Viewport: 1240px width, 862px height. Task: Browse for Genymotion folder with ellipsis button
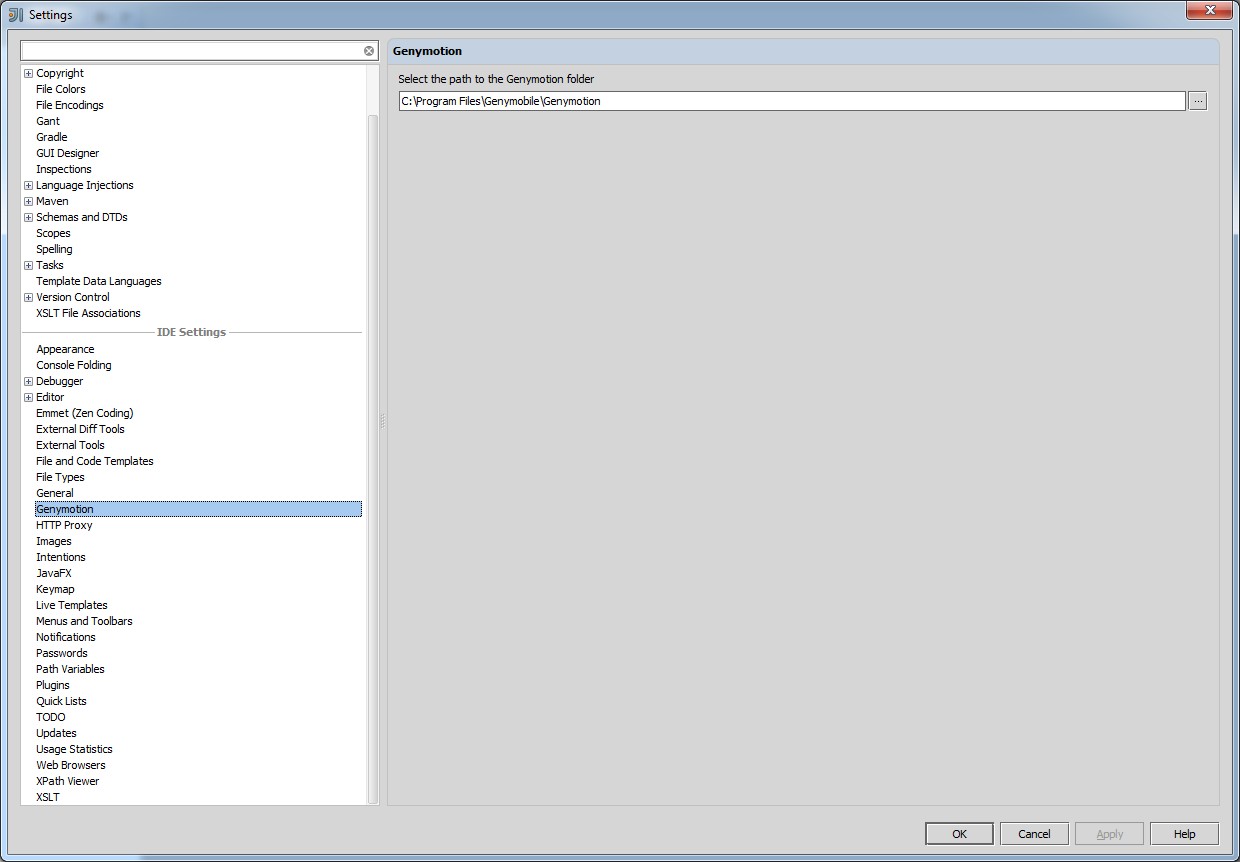tap(1198, 101)
